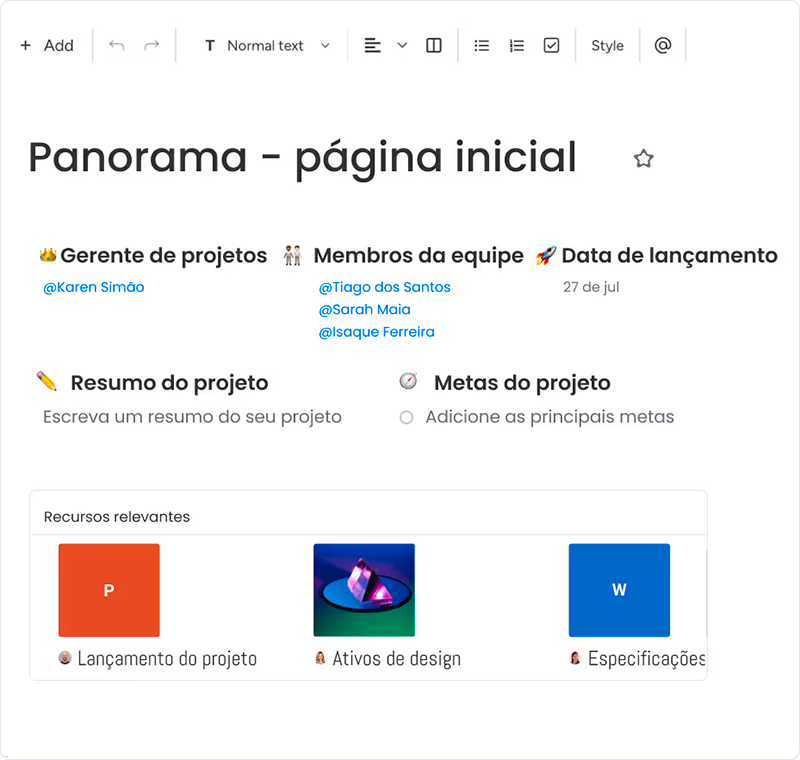Check the 'Adicione as principais metas' circle
Screen dimensions: 800x760
[407, 418]
